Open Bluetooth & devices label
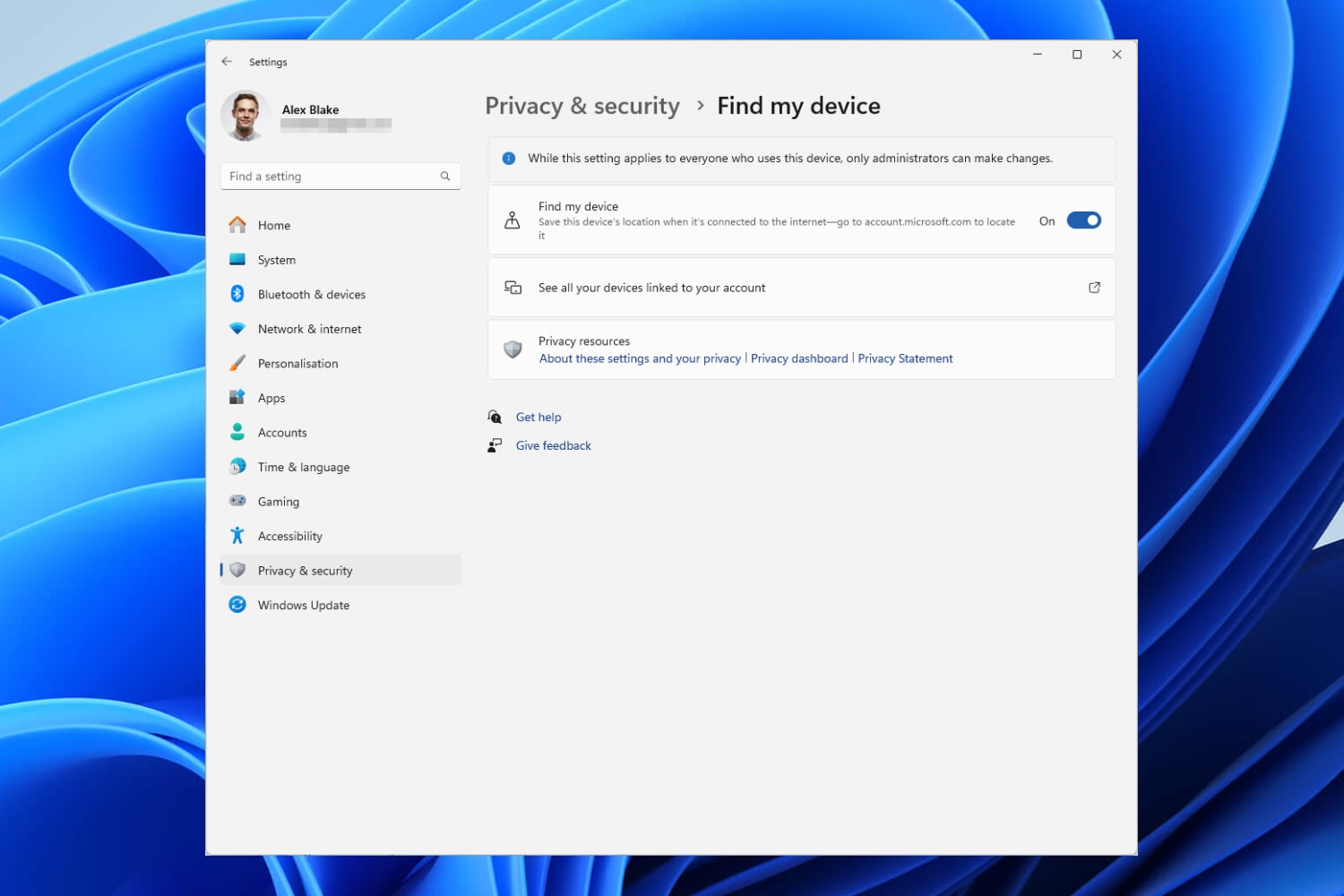Screen dimensions: 1344x896 [312, 295]
